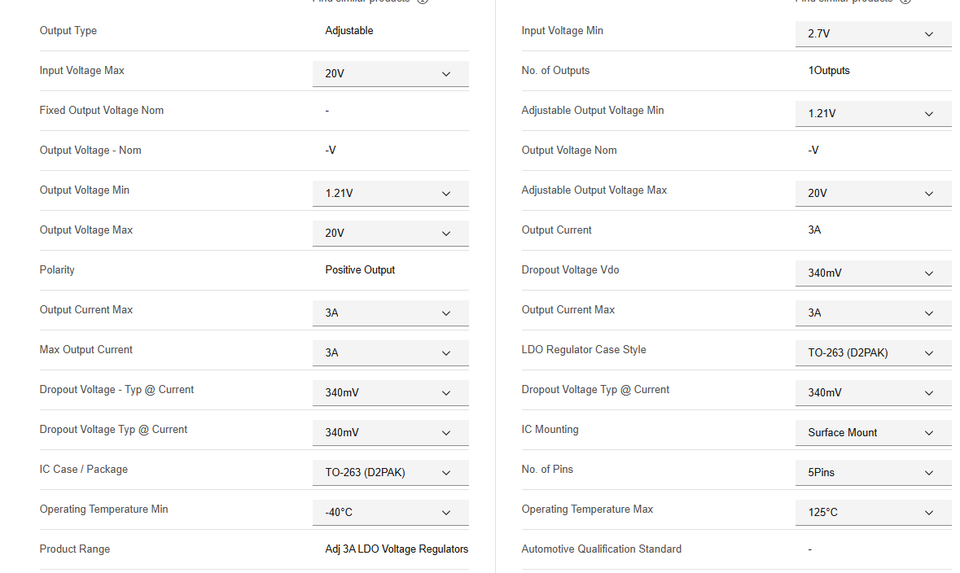
Task: Open the Dropout Voltage - Typ @ Current dropdown
Action: pos(390,392)
